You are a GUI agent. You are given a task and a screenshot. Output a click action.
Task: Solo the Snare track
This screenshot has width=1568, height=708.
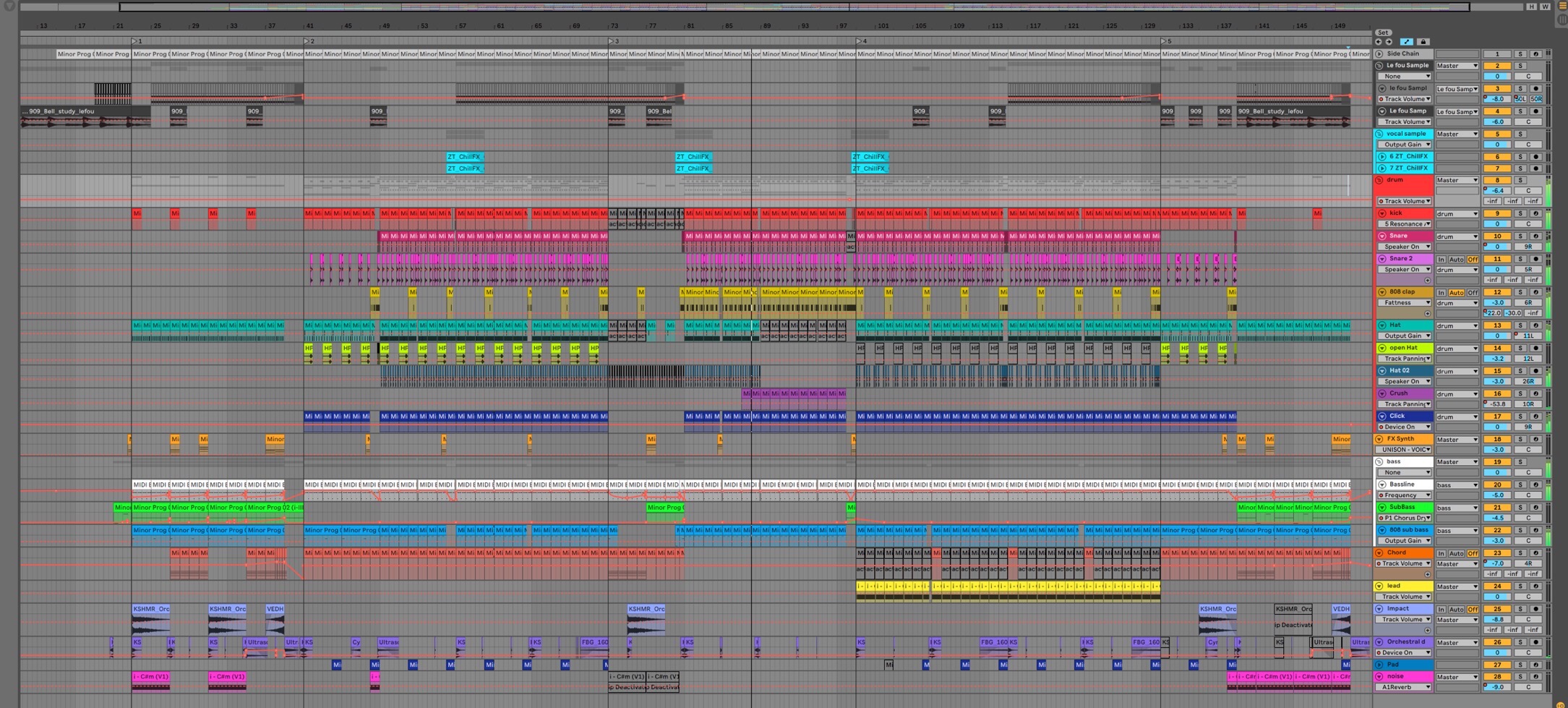coord(1520,236)
